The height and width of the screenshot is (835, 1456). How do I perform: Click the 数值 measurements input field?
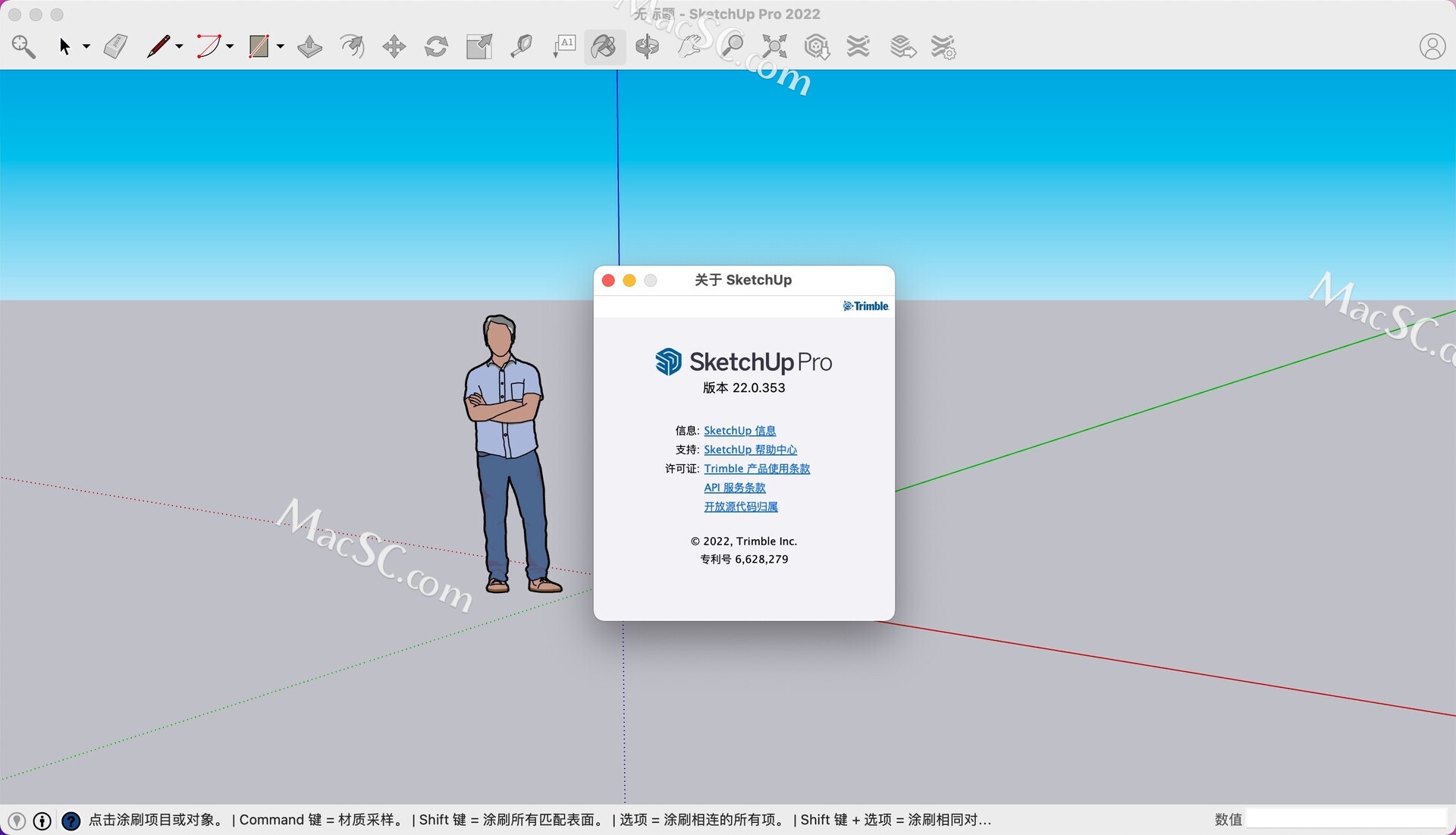1346,819
